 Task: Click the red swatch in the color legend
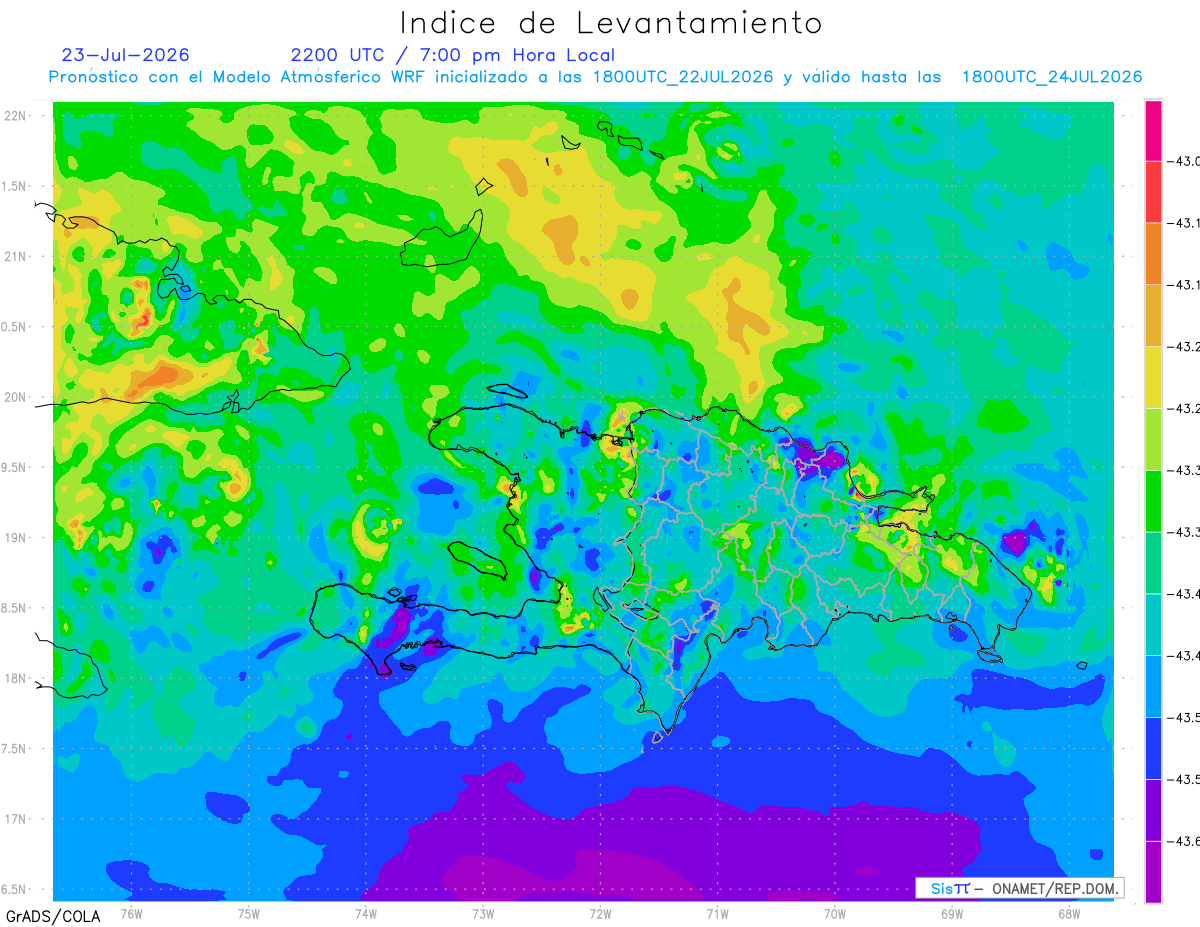tap(1153, 192)
